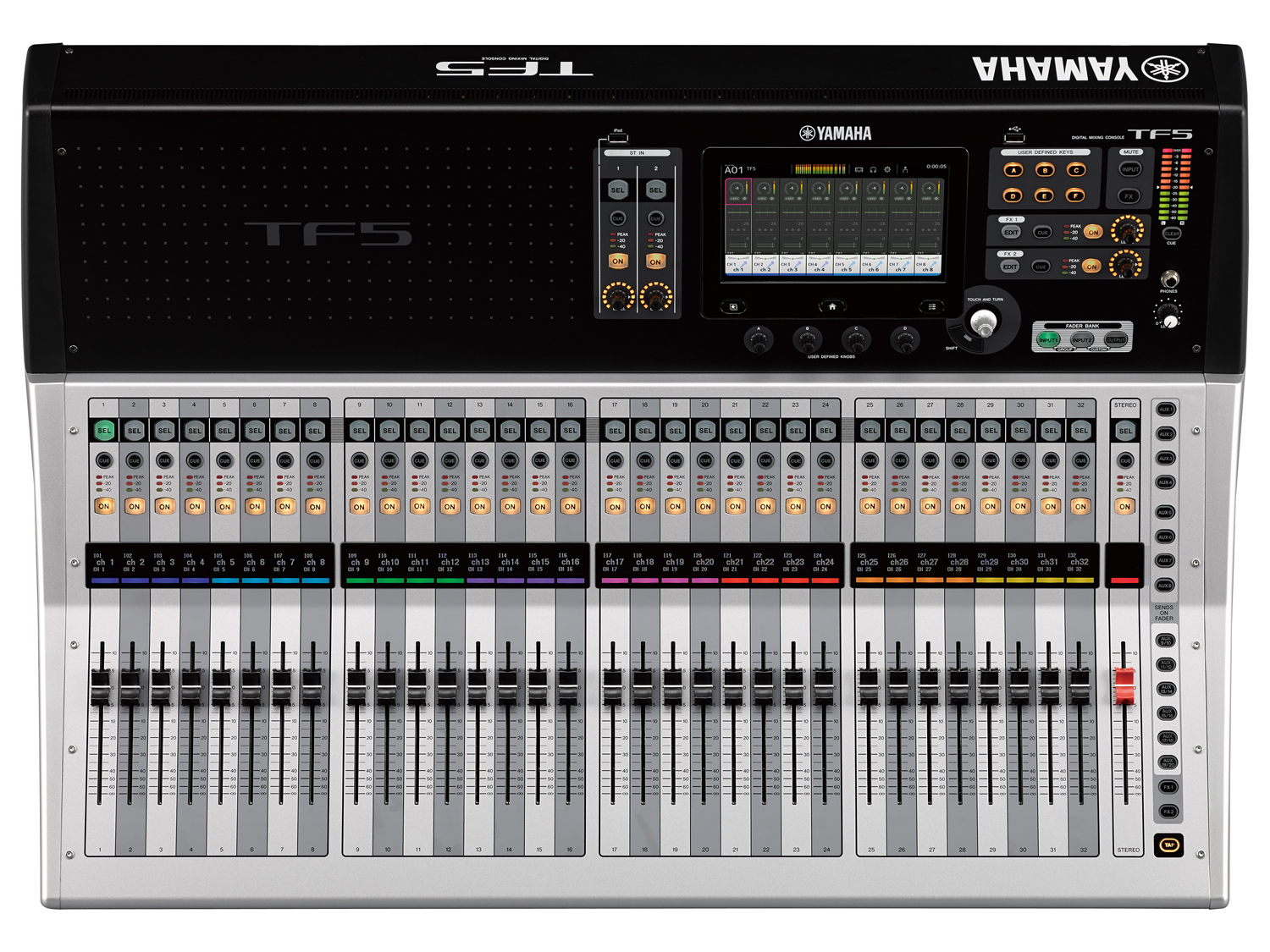Click the Touch and Turn knob
The height and width of the screenshot is (952, 1270).
983,322
